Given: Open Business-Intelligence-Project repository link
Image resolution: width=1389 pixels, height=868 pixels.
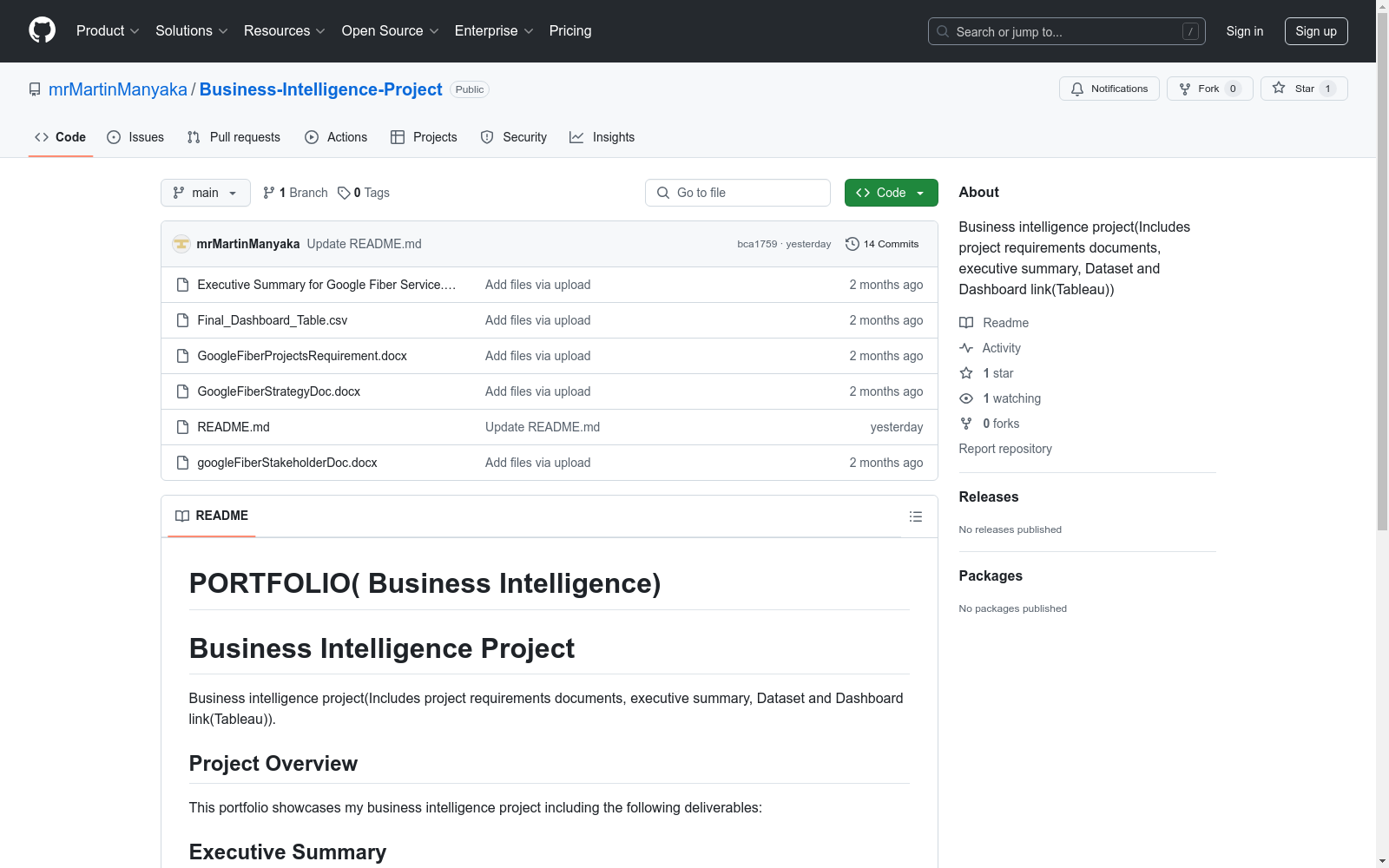Looking at the screenshot, I should click(321, 89).
